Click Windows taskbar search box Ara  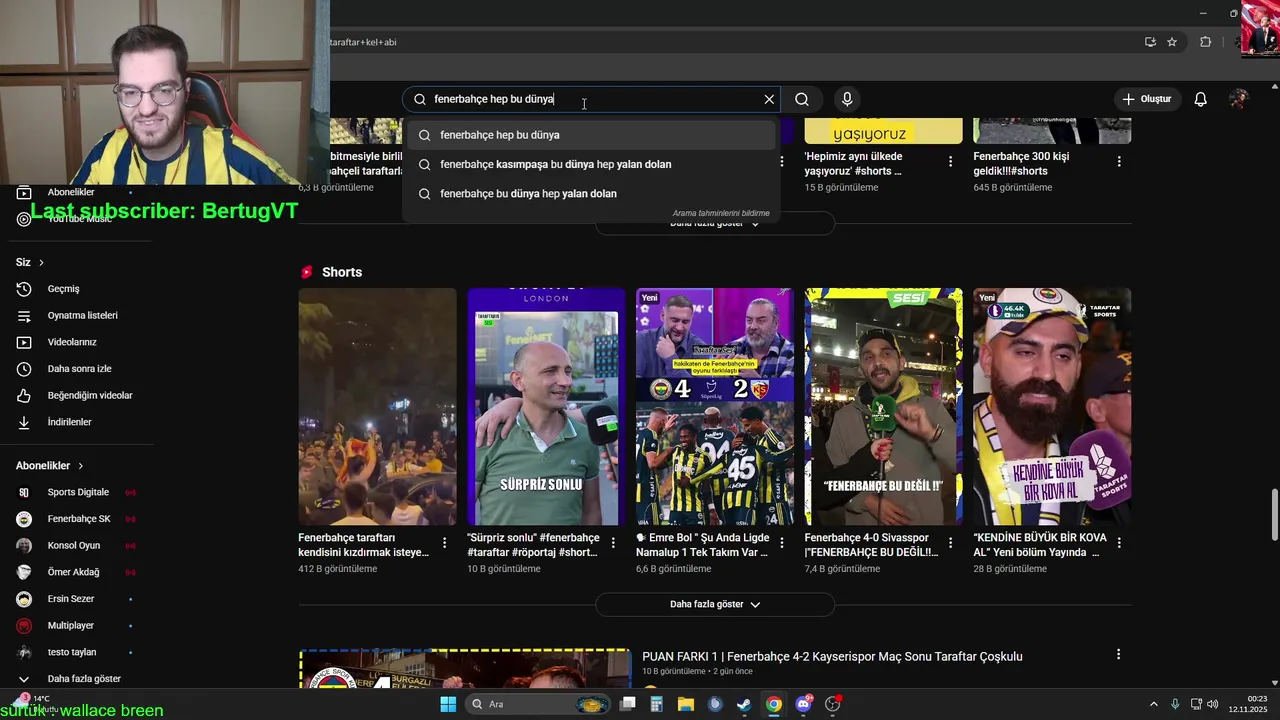click(x=538, y=704)
